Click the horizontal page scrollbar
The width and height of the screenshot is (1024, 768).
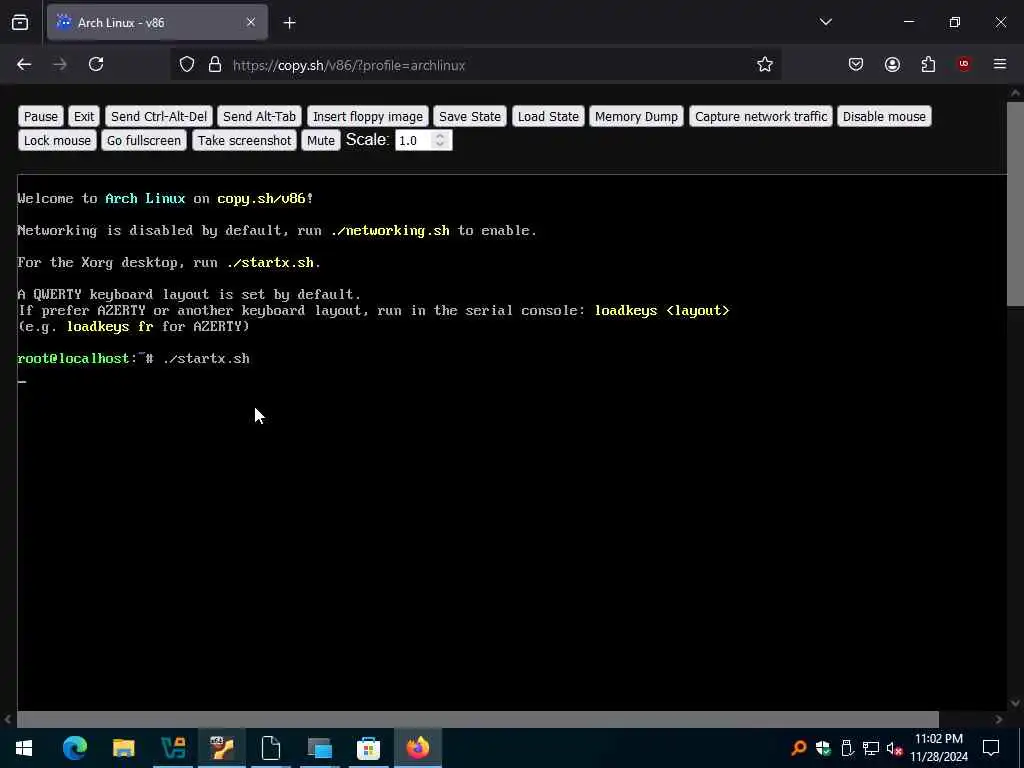(478, 719)
